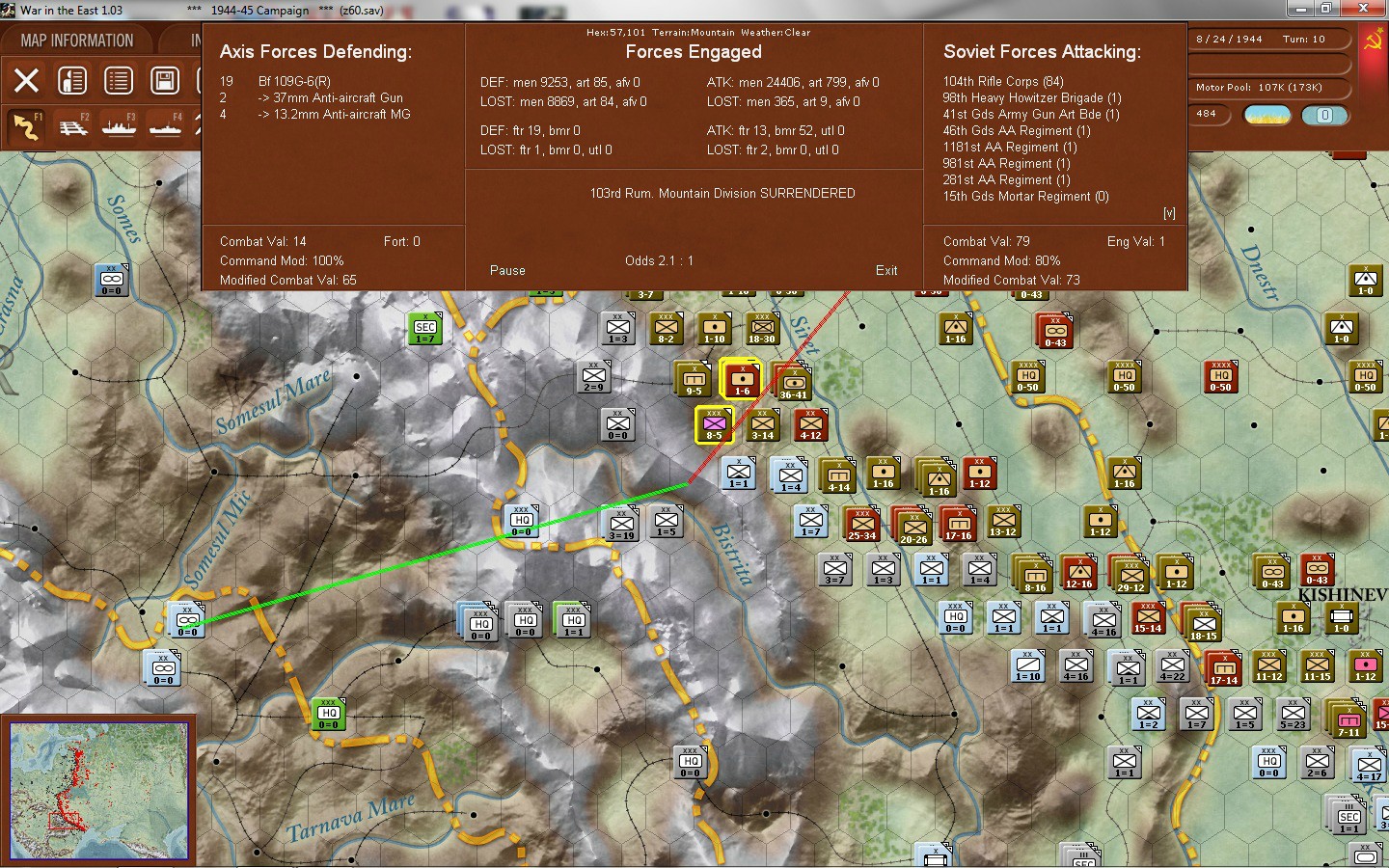Select F3 naval transport mode icon
Image resolution: width=1389 pixels, height=868 pixels.
pyautogui.click(x=119, y=126)
